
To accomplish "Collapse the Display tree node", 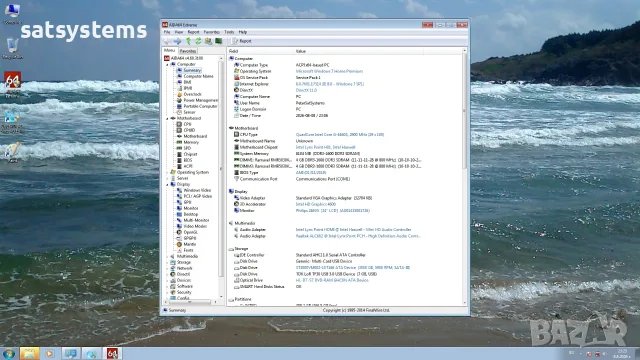I will 167,184.
